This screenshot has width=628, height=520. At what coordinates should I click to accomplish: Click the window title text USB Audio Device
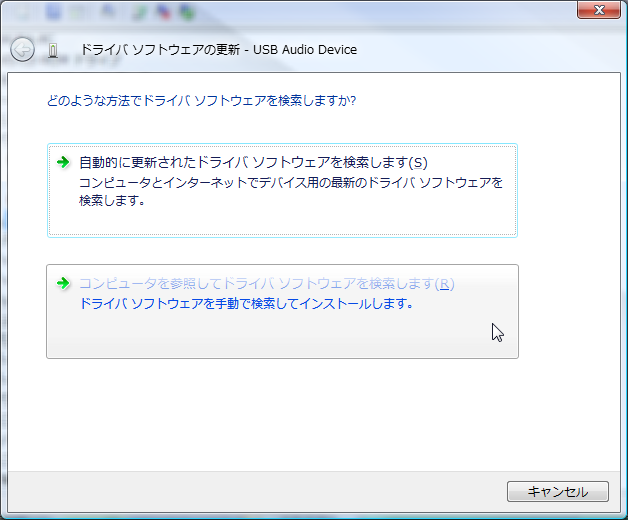pyautogui.click(x=305, y=50)
